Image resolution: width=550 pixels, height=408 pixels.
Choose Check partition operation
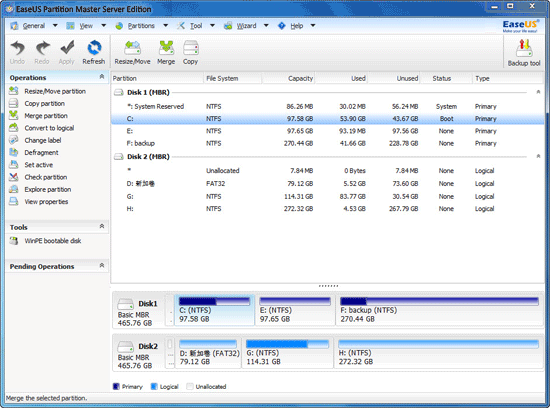[46, 177]
